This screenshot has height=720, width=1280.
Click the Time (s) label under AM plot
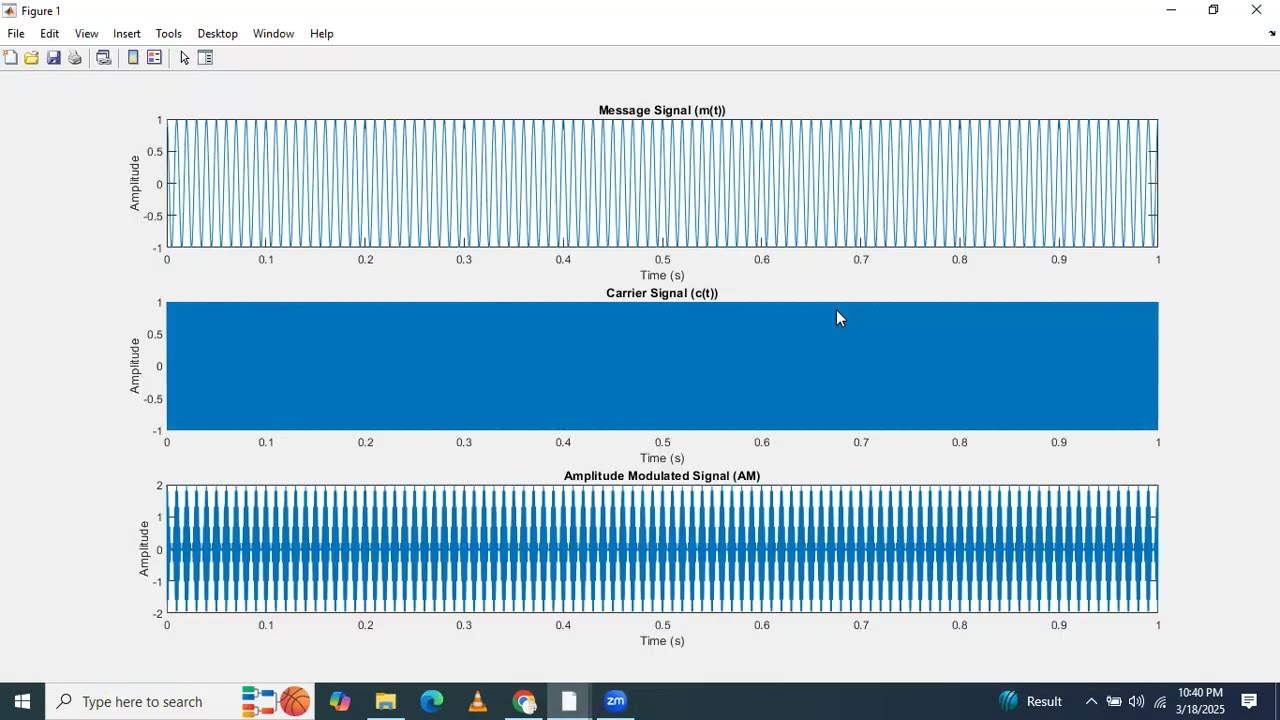coord(662,642)
